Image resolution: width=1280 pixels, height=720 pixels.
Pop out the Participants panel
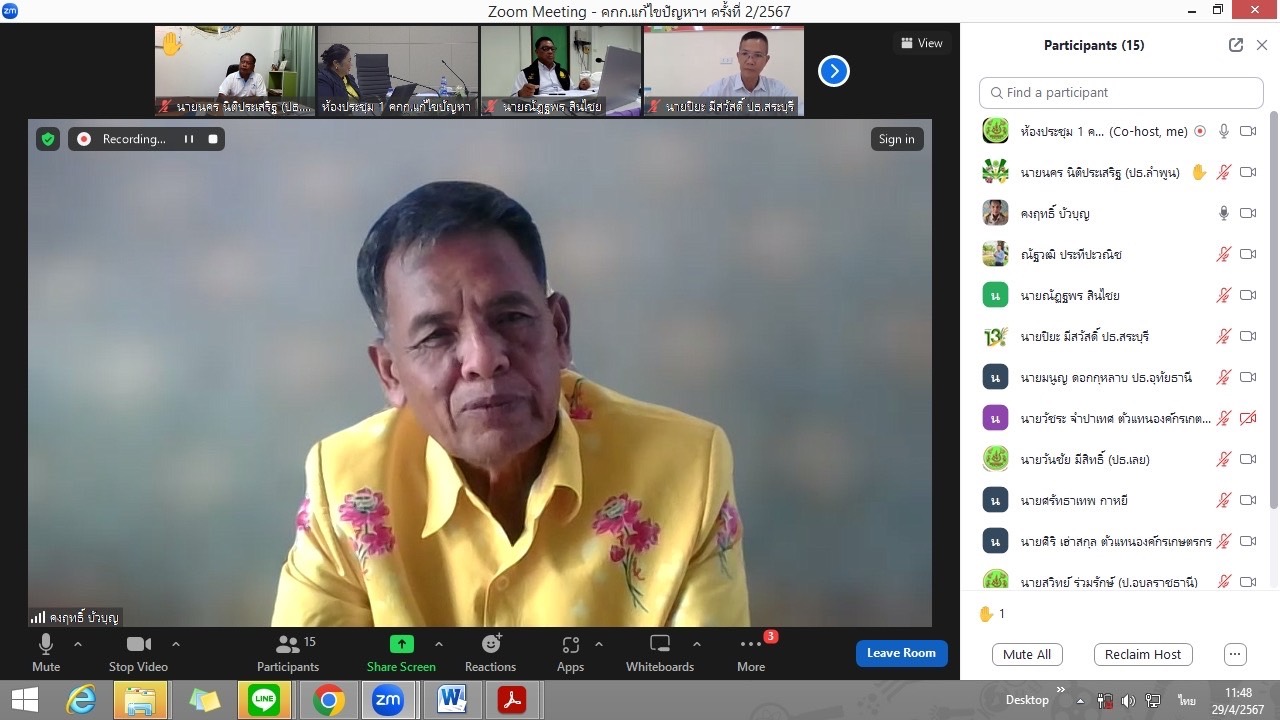tap(1236, 45)
